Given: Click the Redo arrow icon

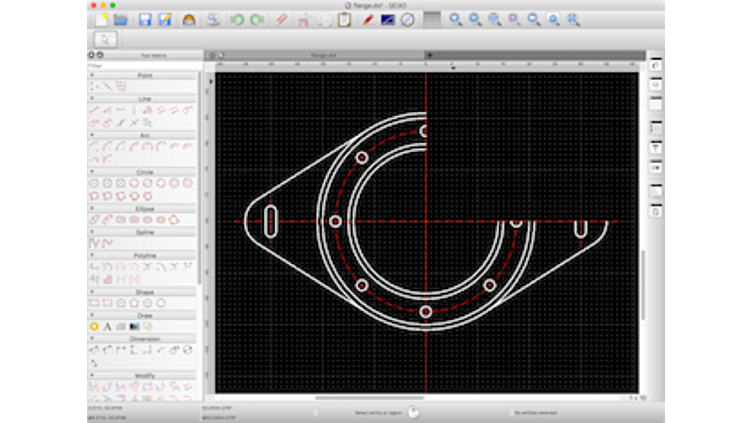Looking at the screenshot, I should (x=257, y=19).
